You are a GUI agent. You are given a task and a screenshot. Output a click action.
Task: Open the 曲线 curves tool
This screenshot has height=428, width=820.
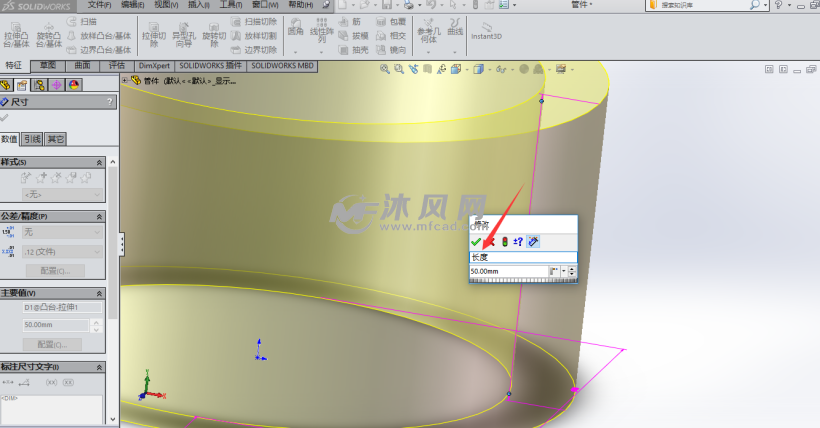(x=455, y=26)
